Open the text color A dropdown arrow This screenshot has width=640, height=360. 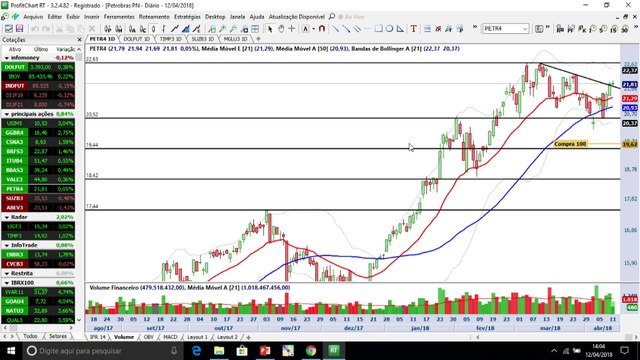[313, 29]
